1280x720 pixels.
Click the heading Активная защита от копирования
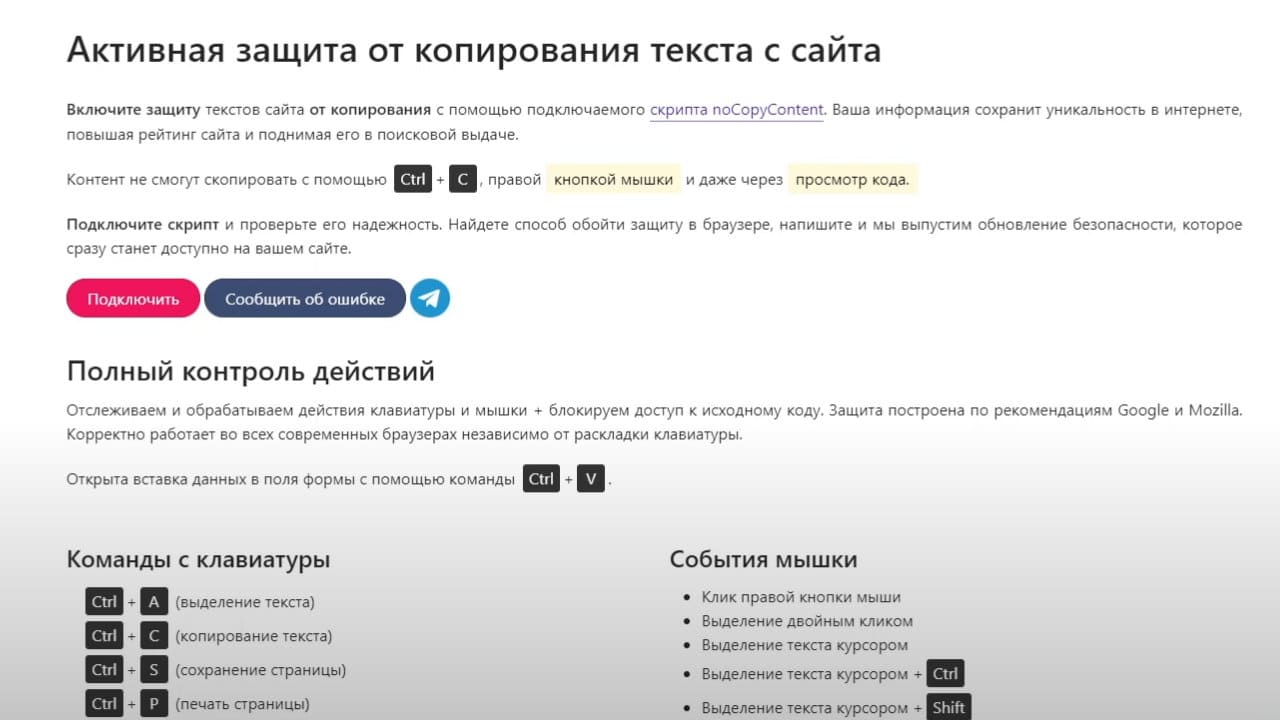click(474, 49)
